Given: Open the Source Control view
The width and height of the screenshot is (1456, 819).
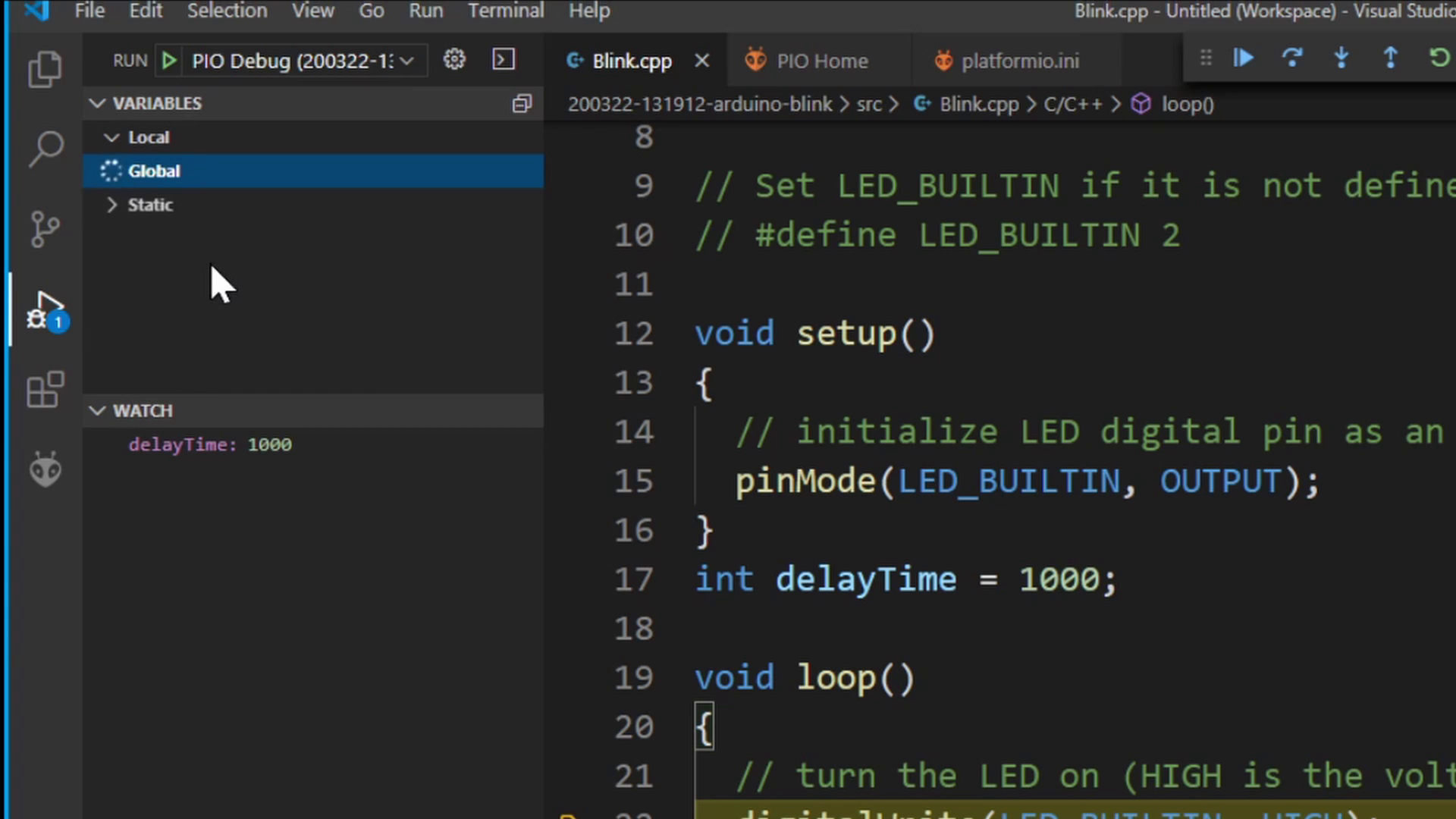Looking at the screenshot, I should tap(45, 229).
